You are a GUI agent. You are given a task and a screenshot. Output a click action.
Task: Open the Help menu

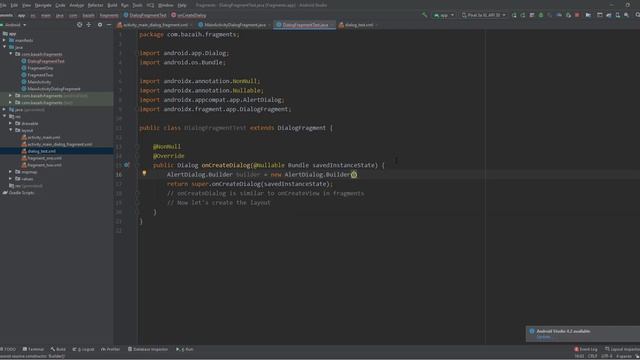click(x=182, y=5)
